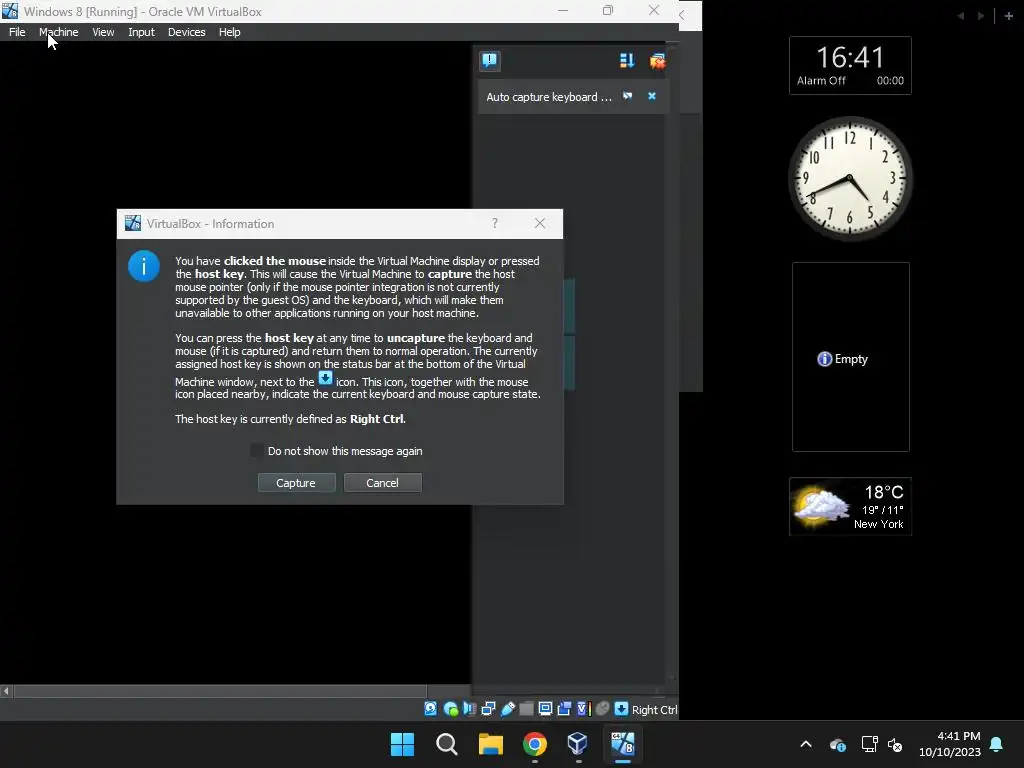1024x768 pixels.
Task: Delete finished notifications icon
Action: pyautogui.click(x=658, y=61)
